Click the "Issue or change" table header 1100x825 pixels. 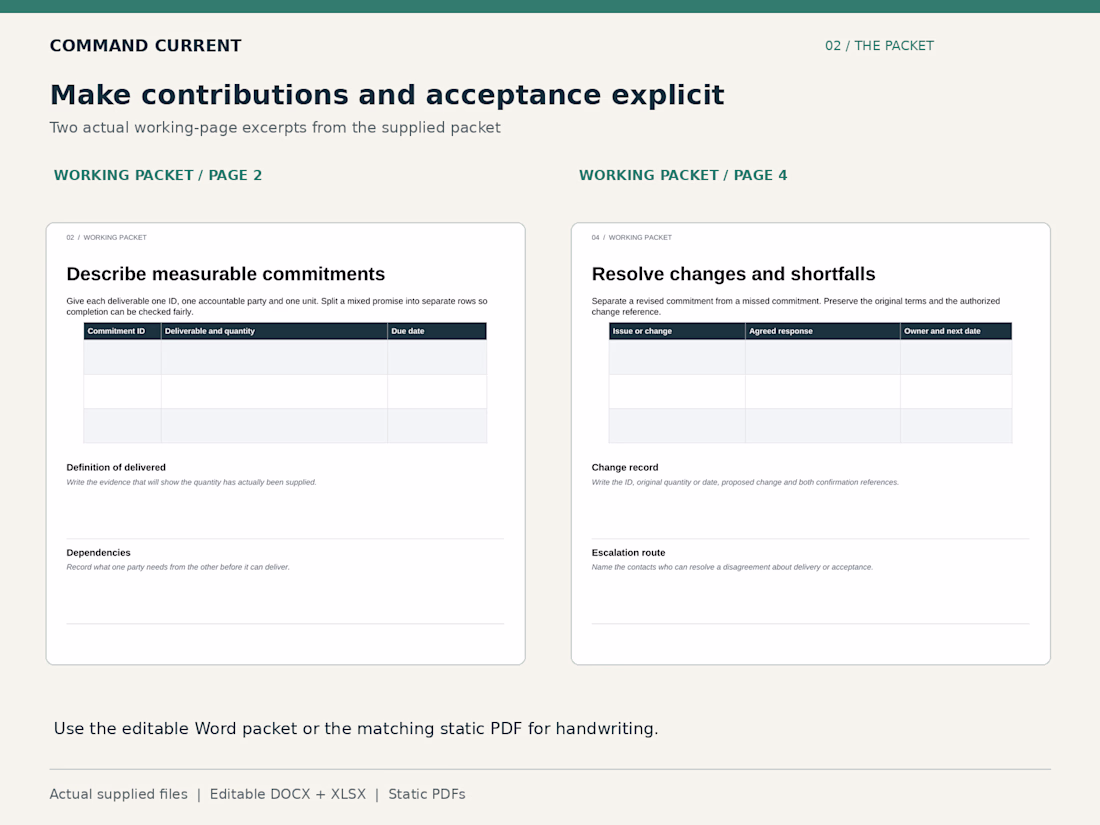(677, 331)
